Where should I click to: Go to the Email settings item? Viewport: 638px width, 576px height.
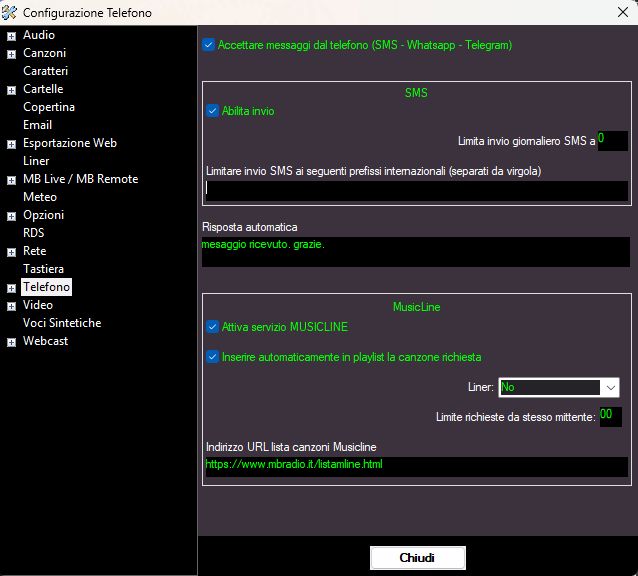(x=38, y=125)
